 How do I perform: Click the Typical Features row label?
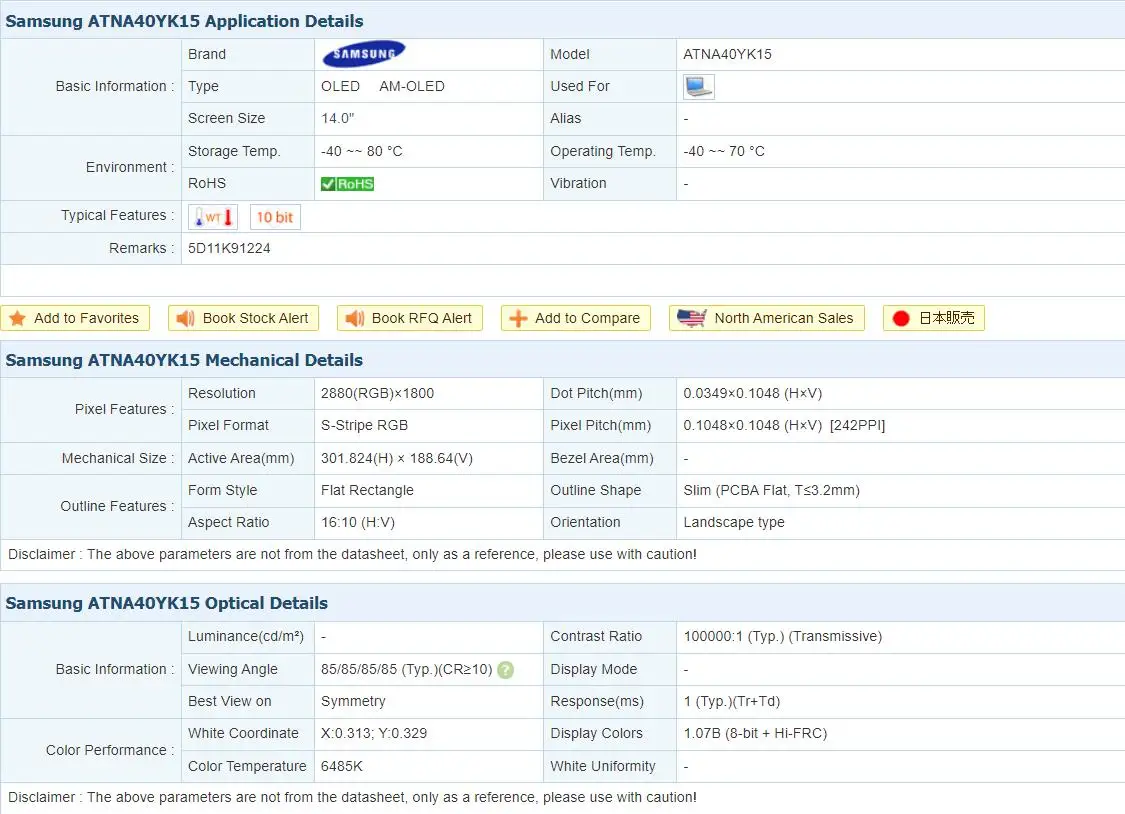click(118, 216)
